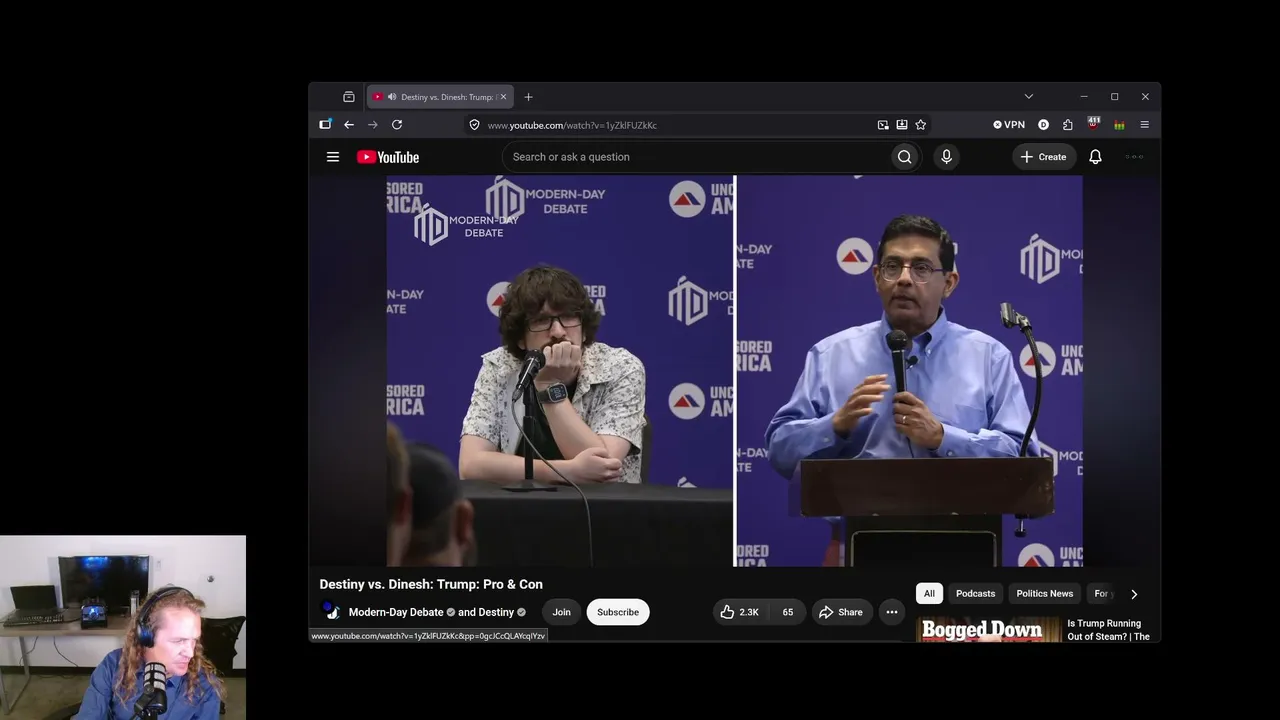Click the video player to pause
The width and height of the screenshot is (1280, 720).
coord(734,371)
